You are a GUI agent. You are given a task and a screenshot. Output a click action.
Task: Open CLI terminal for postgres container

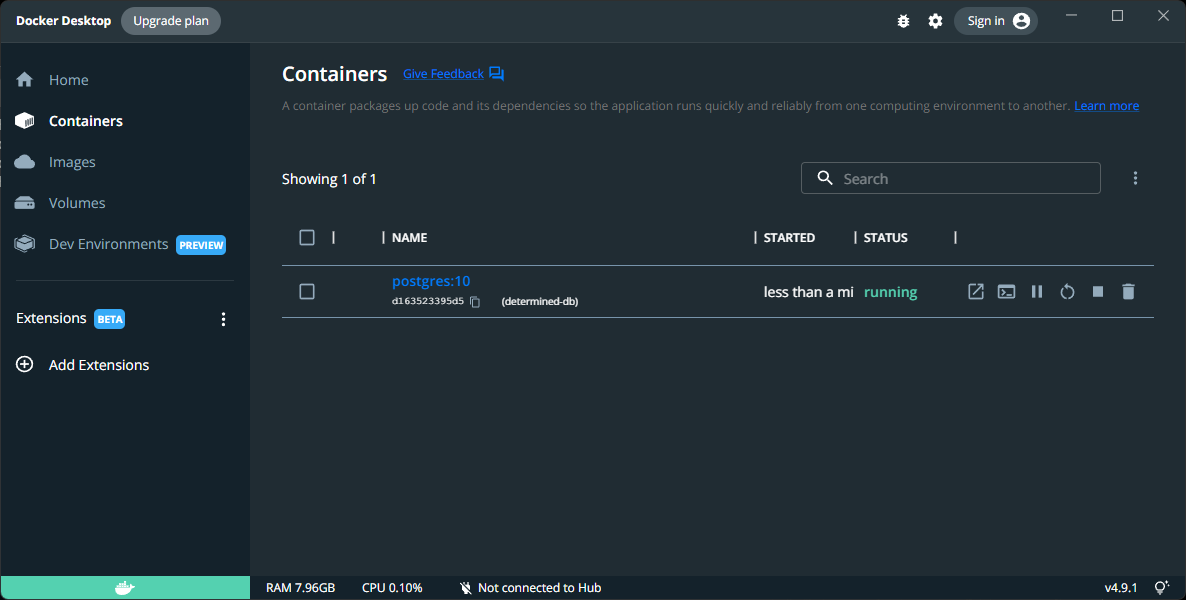pos(1006,291)
